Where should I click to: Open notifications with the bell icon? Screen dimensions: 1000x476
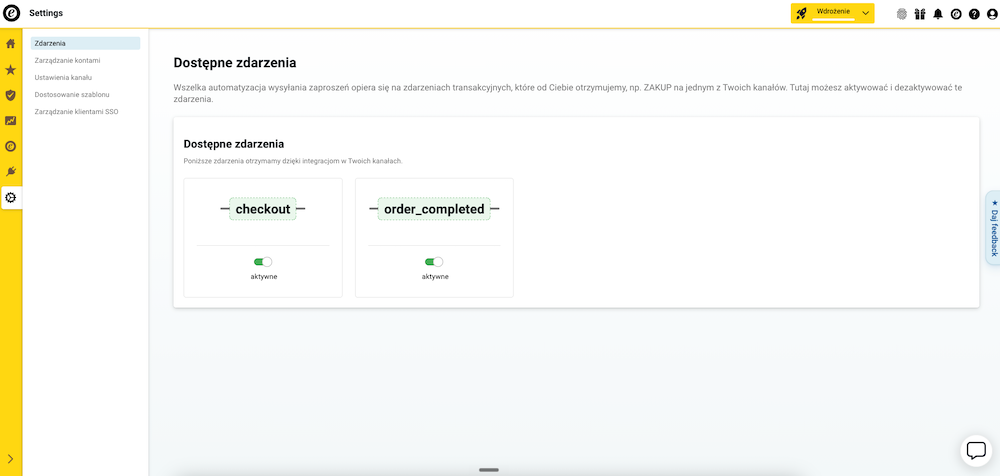938,14
